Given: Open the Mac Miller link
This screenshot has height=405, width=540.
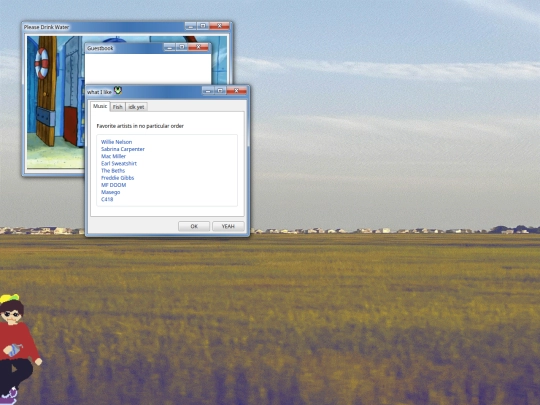Looking at the screenshot, I should tap(113, 156).
